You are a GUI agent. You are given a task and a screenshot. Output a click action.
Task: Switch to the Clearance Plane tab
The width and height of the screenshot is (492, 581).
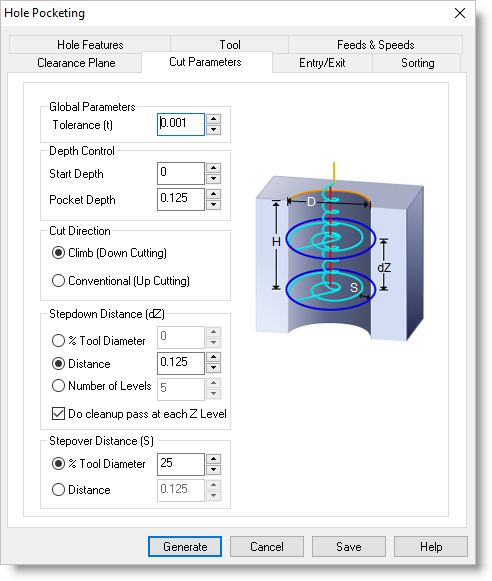coord(76,63)
